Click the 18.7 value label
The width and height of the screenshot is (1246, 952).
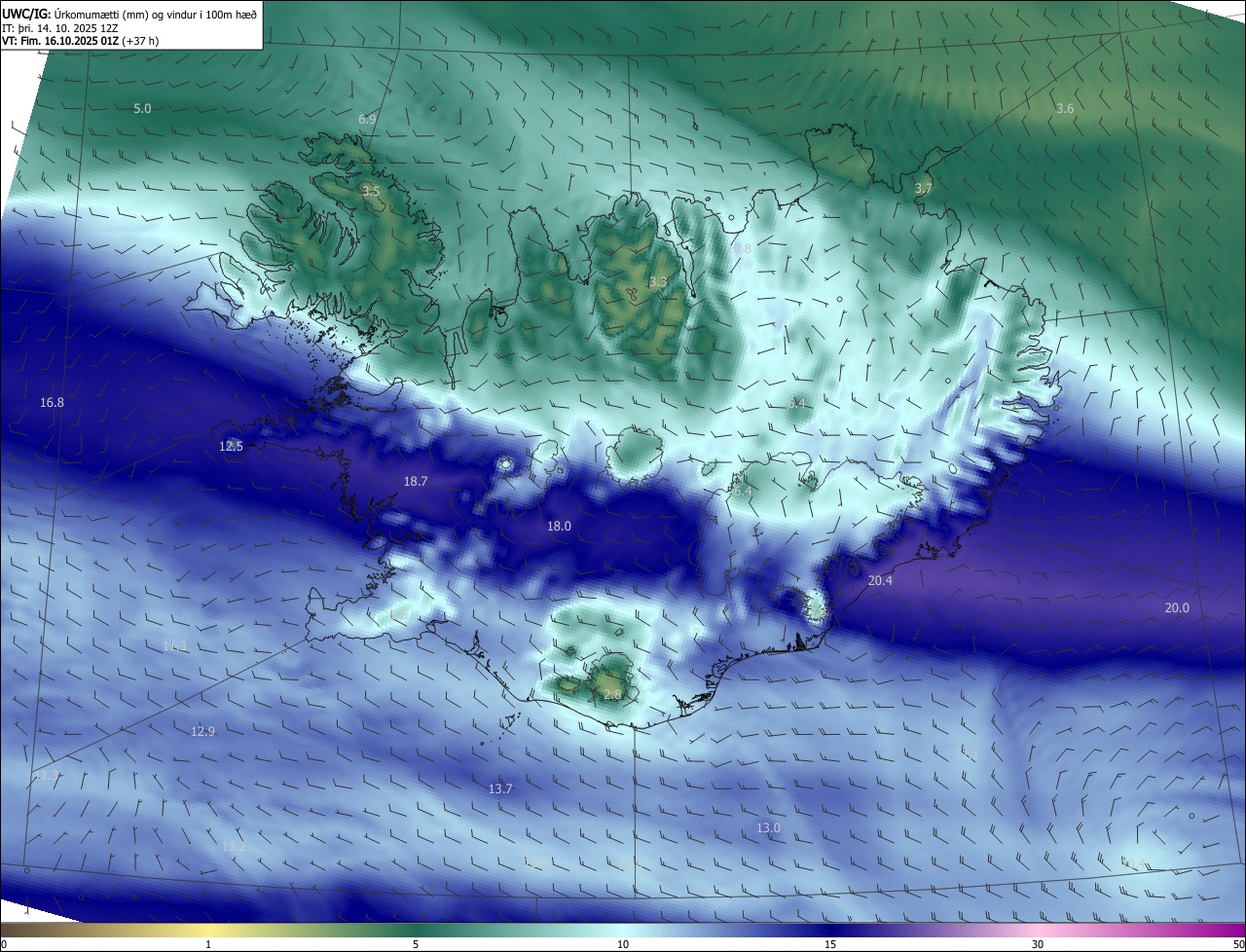[x=416, y=481]
